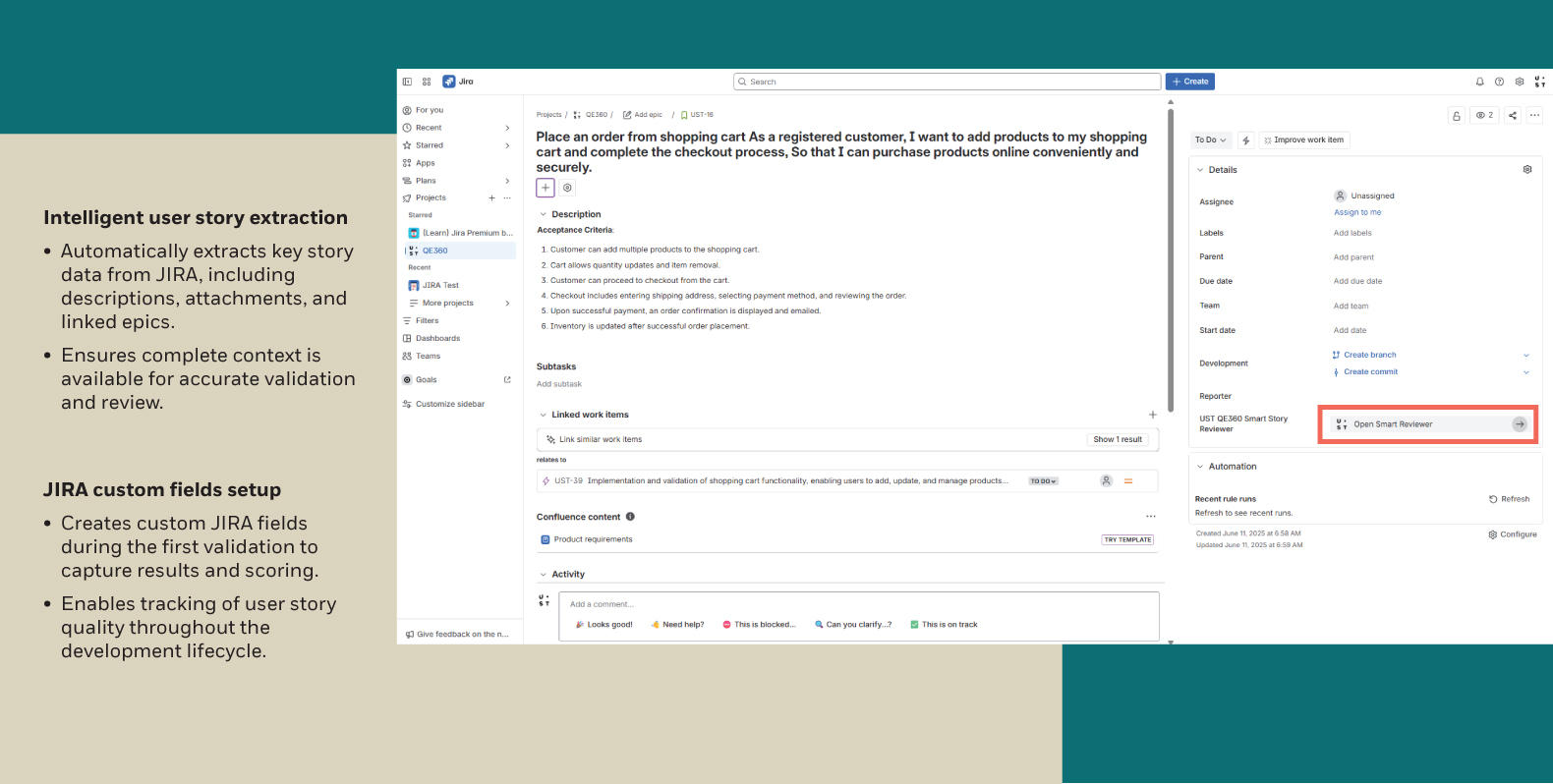Select the QE360 project in sidebar
This screenshot has height=784, width=1553.
click(460, 251)
